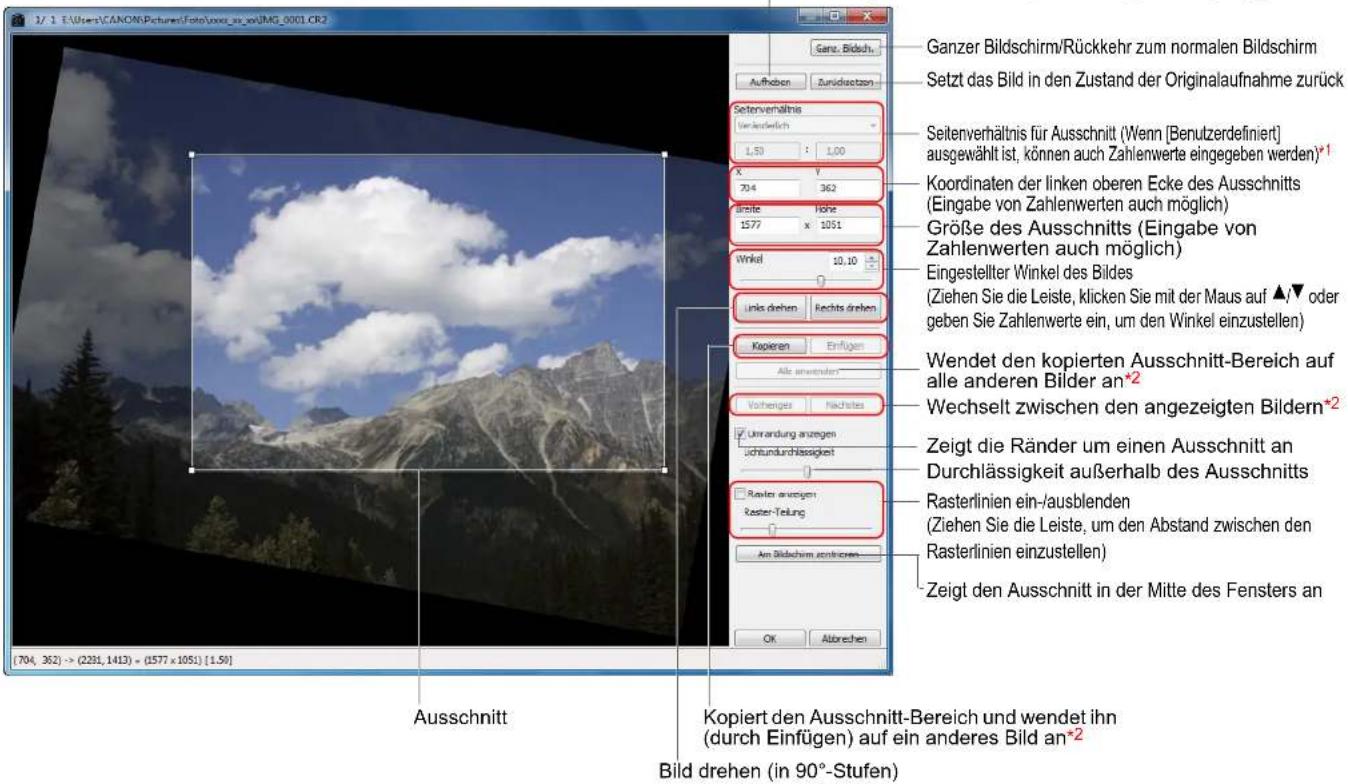Click the bottom-right crop frame handle
This screenshot has width=1348, height=784.
tap(665, 469)
